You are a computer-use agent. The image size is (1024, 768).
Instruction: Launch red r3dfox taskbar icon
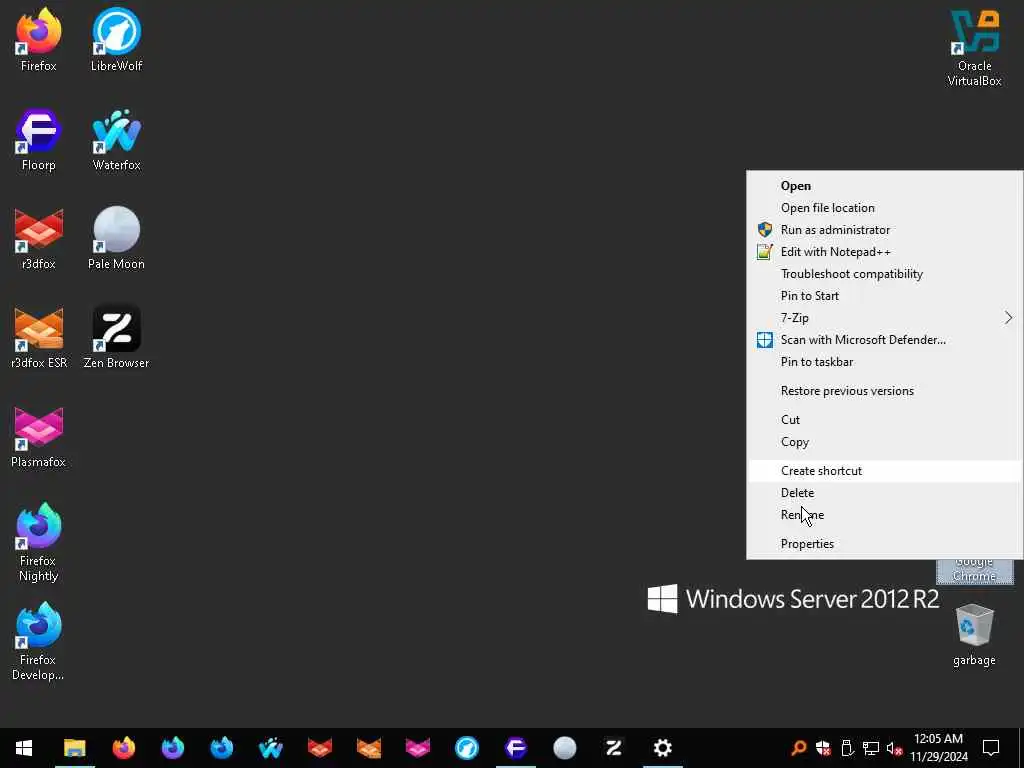pos(319,748)
